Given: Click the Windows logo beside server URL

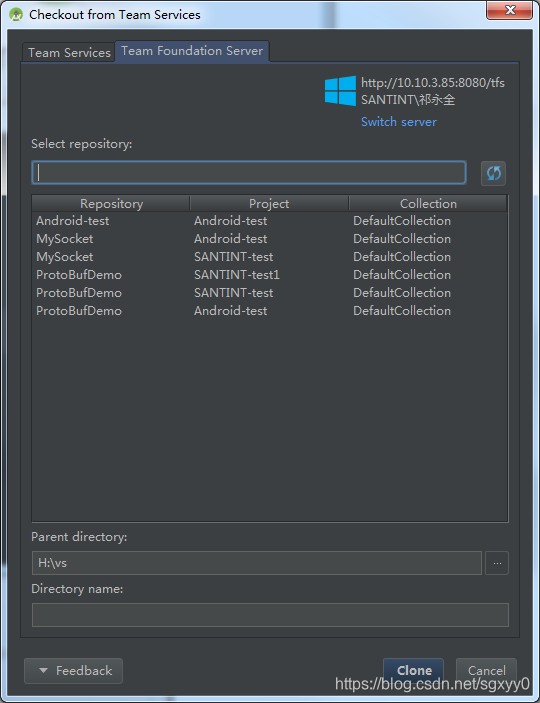Looking at the screenshot, I should (340, 91).
